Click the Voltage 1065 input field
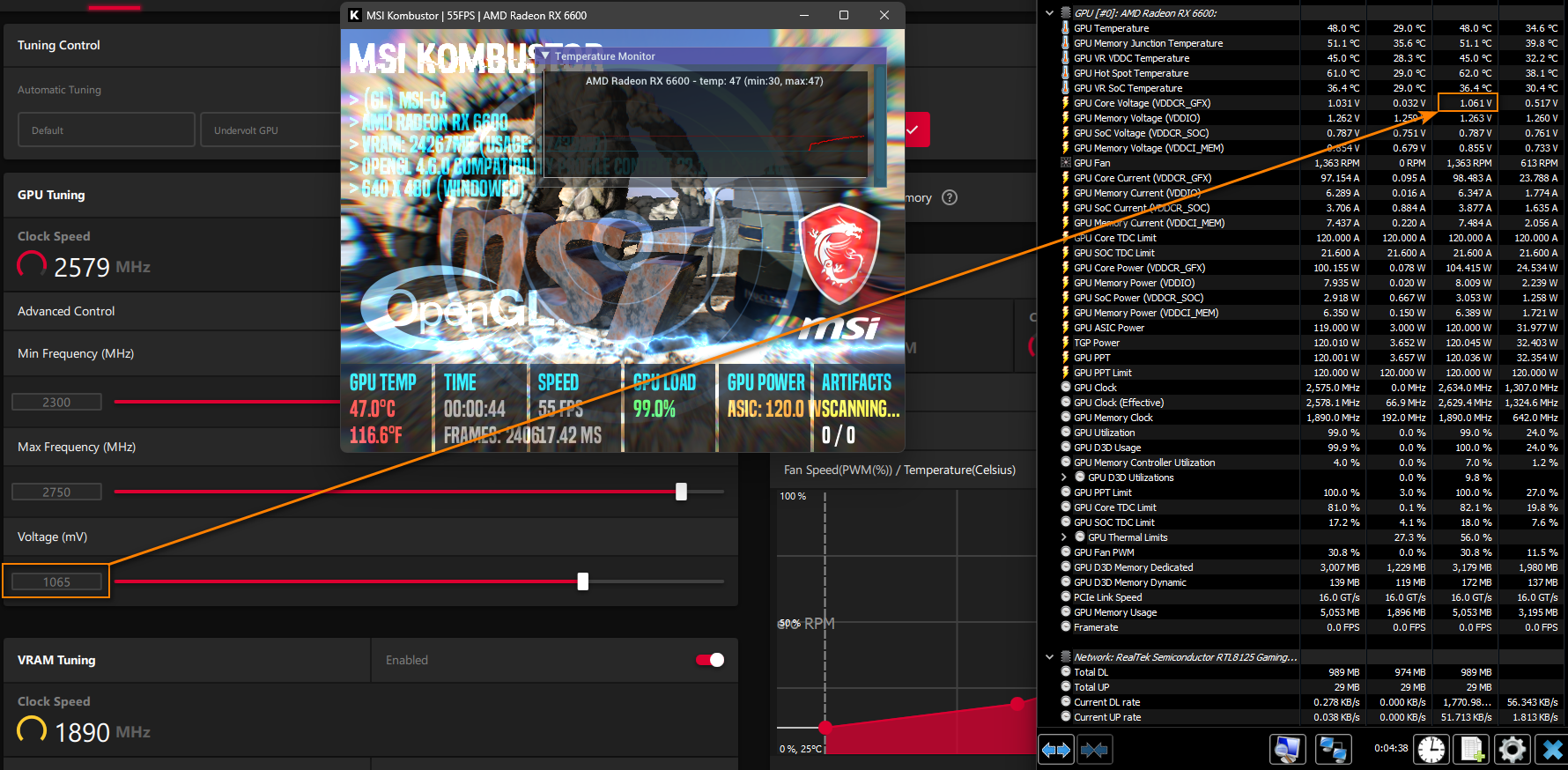The height and width of the screenshot is (770, 1568). 56,581
